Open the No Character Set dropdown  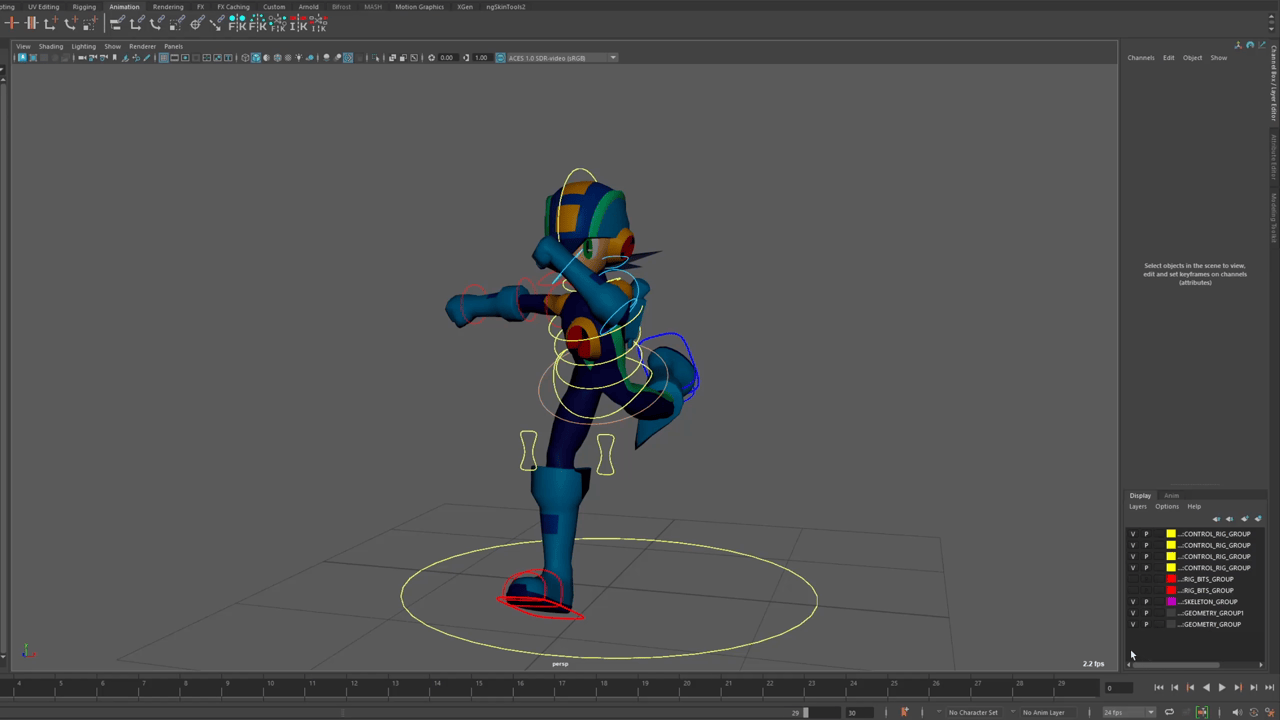(975, 712)
